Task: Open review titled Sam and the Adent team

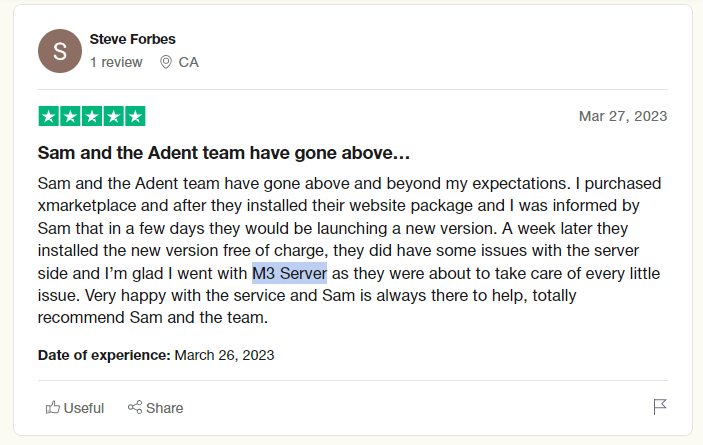Action: [223, 153]
